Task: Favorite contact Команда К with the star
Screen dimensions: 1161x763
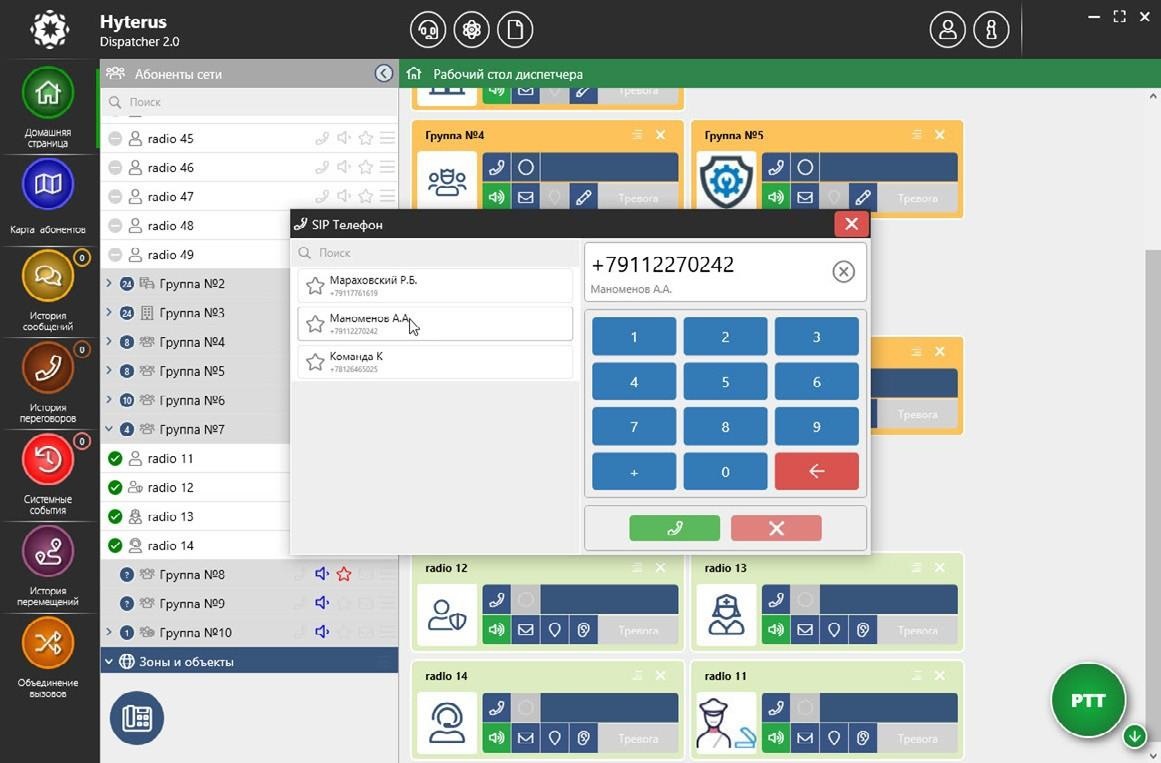Action: tap(315, 361)
